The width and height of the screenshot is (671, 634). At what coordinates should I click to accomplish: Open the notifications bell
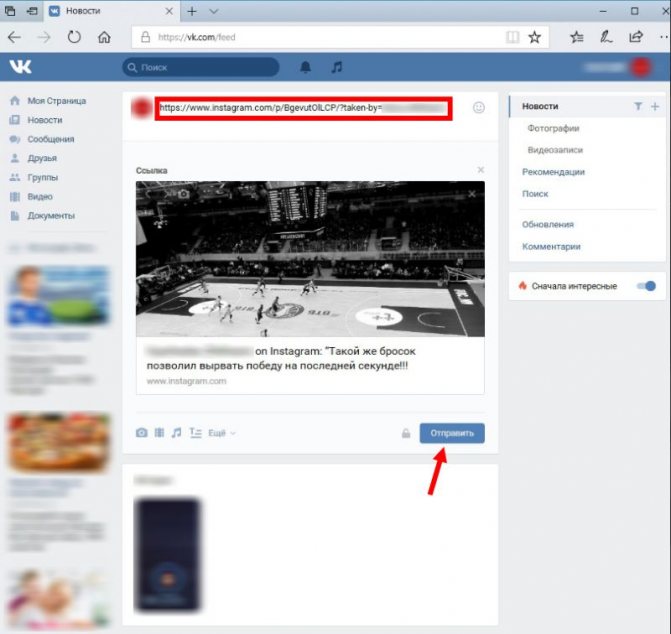point(305,67)
